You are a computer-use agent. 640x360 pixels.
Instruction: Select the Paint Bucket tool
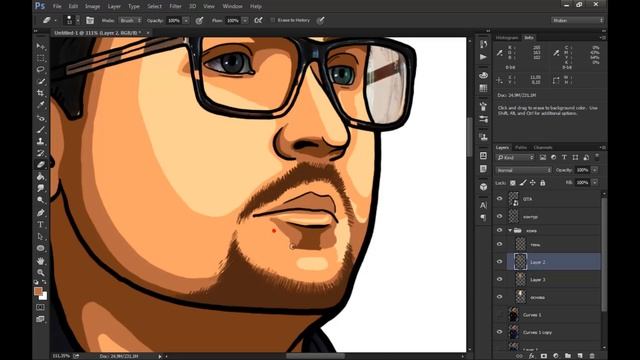click(x=40, y=177)
